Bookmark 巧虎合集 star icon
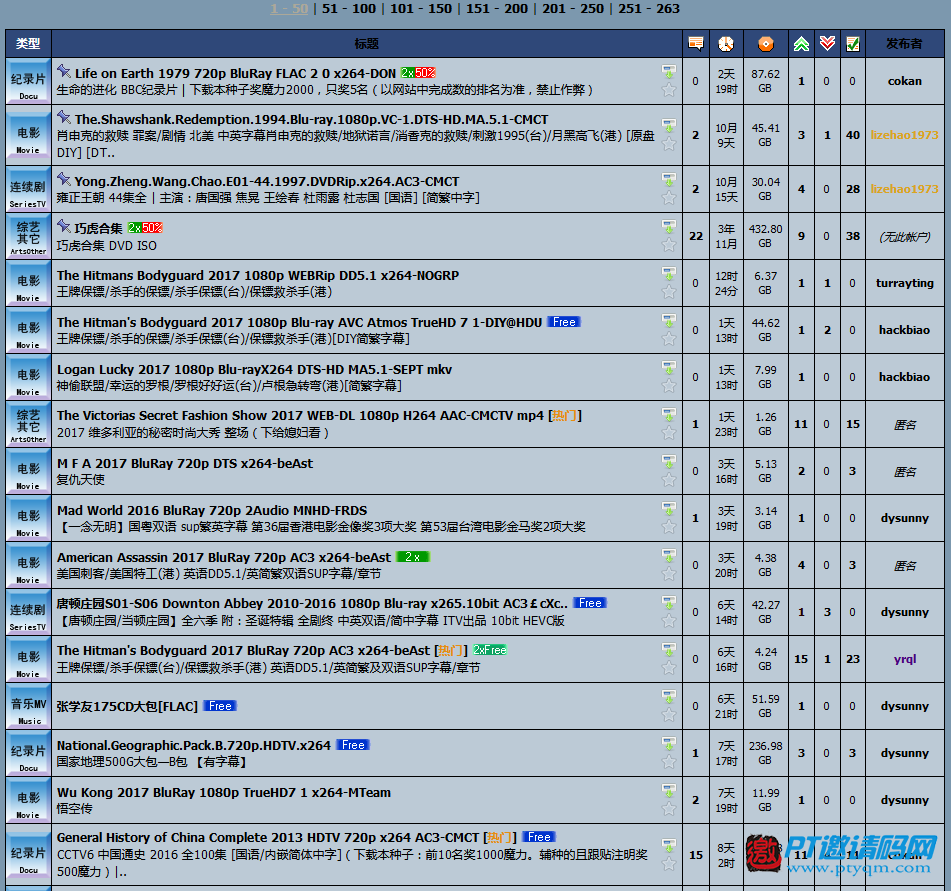The height and width of the screenshot is (891, 951). click(x=668, y=244)
